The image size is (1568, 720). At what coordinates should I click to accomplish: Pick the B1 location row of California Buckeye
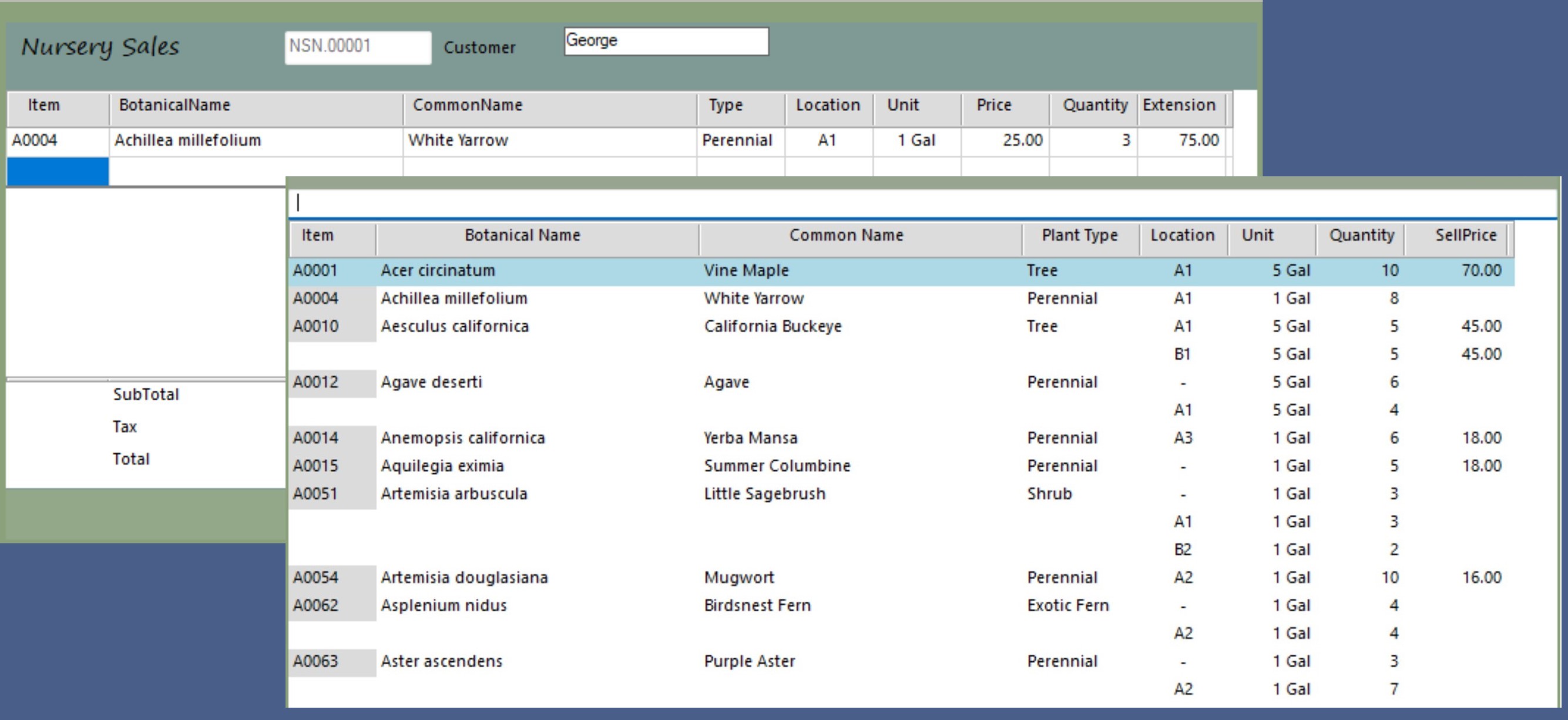pos(1182,354)
